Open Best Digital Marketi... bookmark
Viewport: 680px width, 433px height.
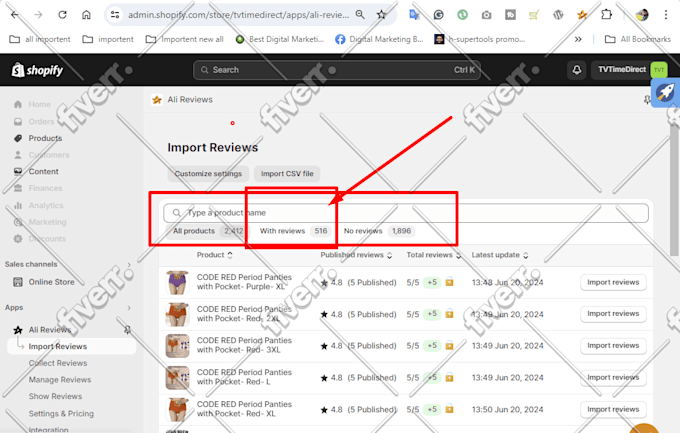(x=280, y=39)
